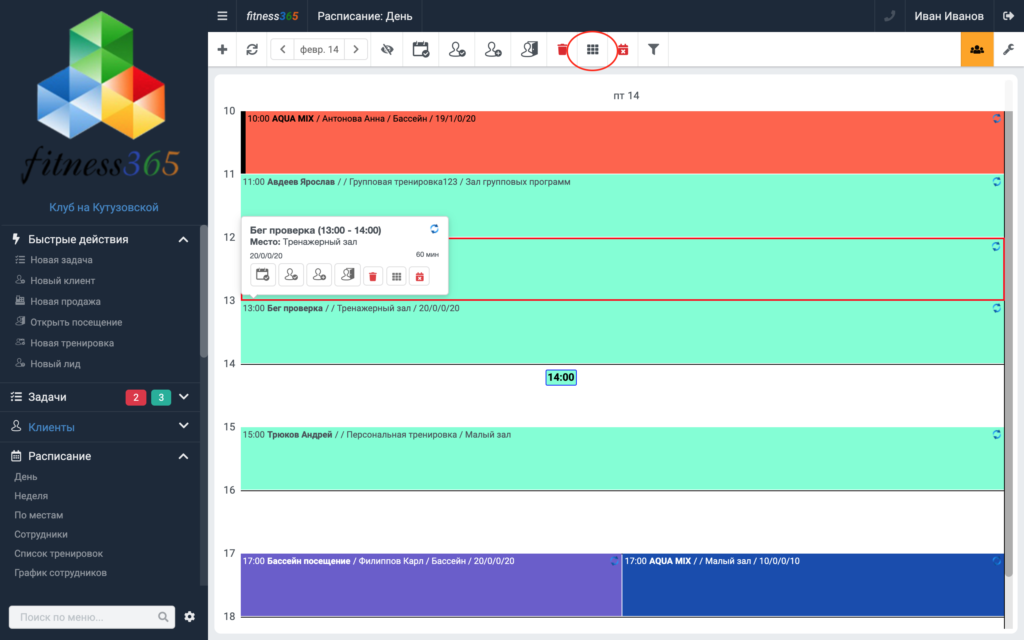
Task: Expand the Задачи section chevron
Action: [x=184, y=396]
